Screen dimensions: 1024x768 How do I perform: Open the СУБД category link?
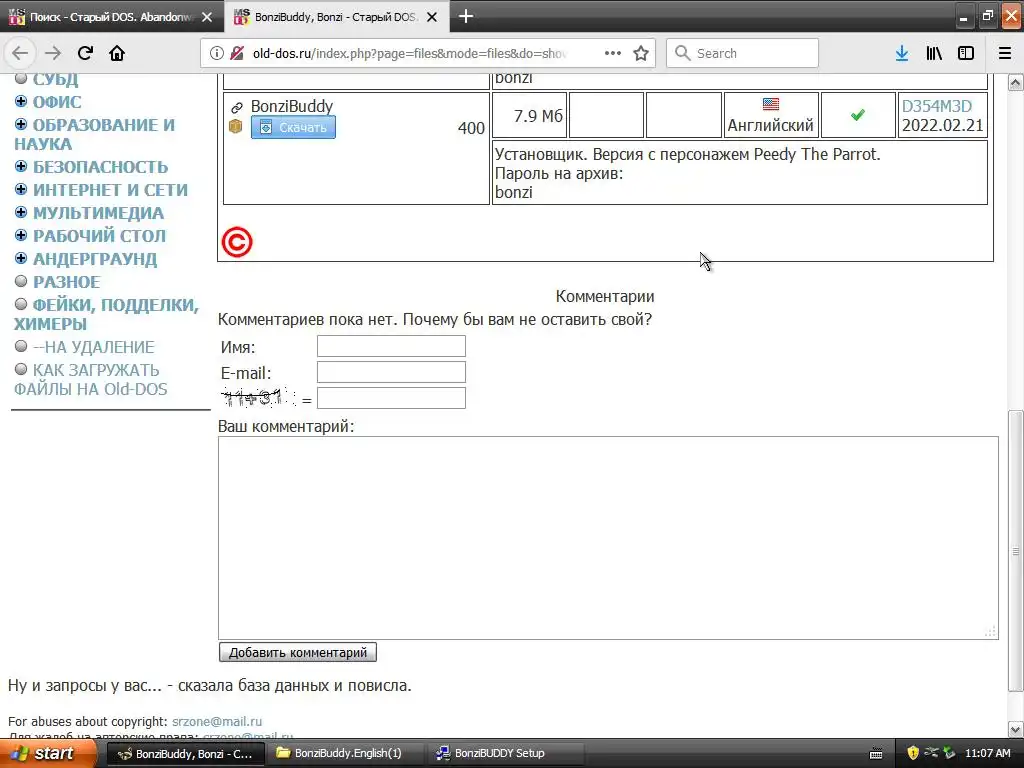[x=56, y=79]
